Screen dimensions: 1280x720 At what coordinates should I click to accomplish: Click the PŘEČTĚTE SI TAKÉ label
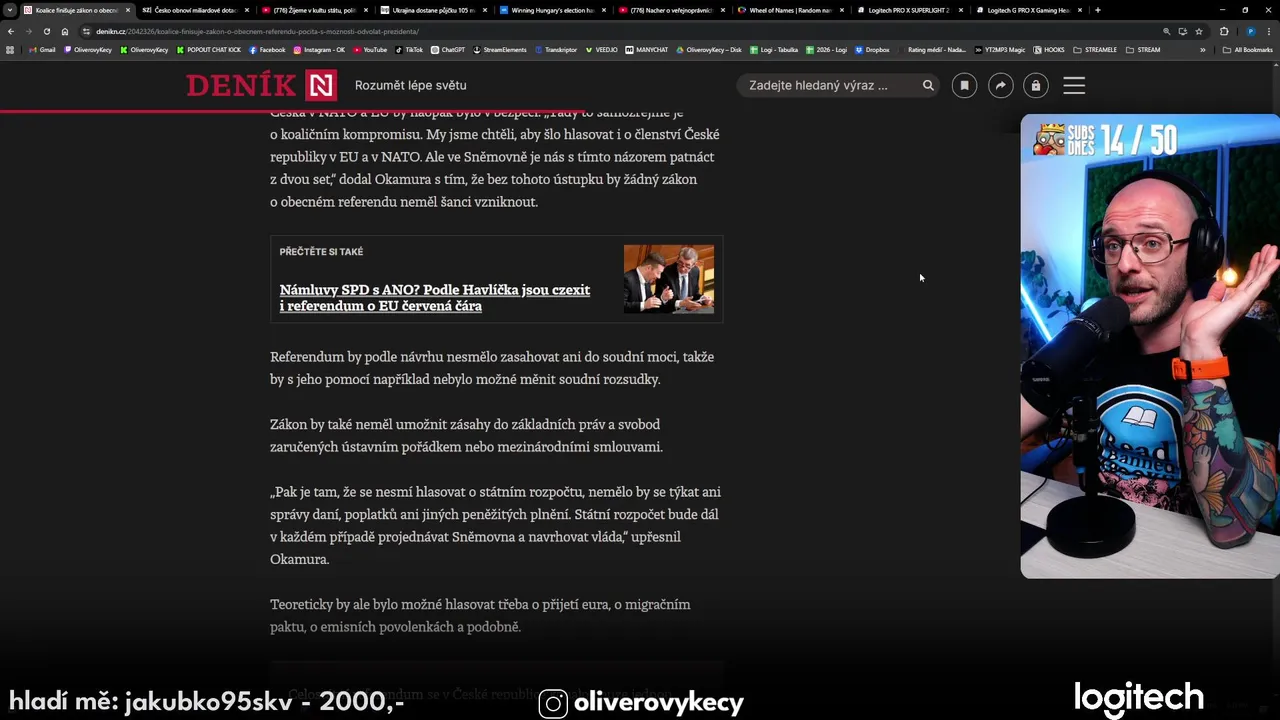[321, 252]
